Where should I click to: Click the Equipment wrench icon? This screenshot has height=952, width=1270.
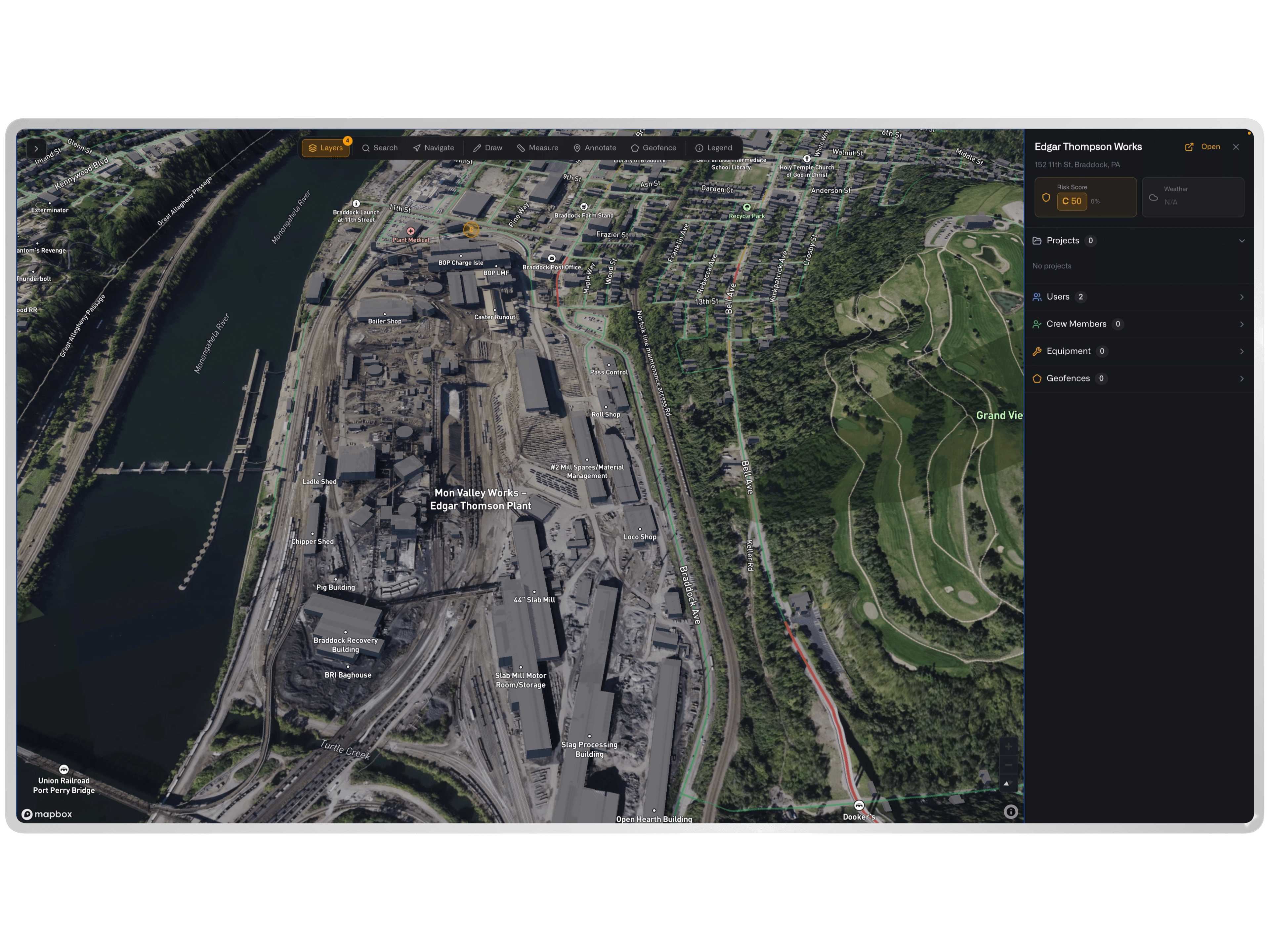1037,352
